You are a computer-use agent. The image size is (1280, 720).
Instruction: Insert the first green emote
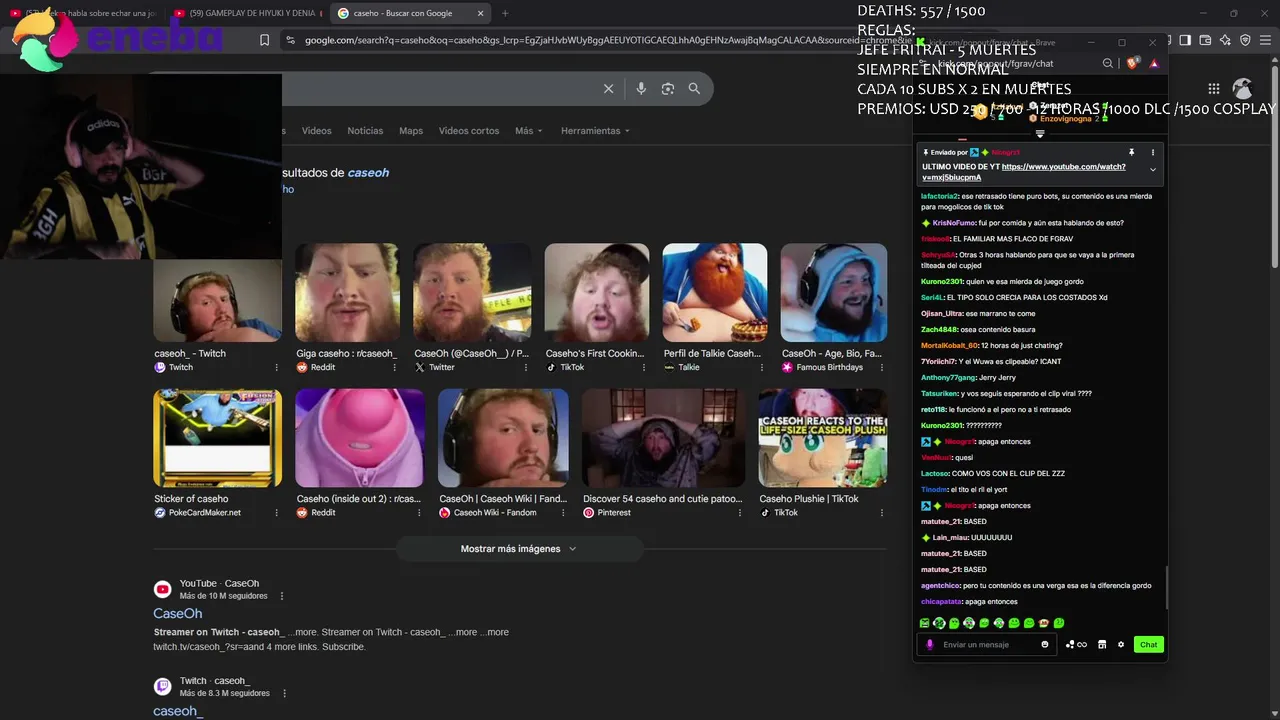point(925,623)
